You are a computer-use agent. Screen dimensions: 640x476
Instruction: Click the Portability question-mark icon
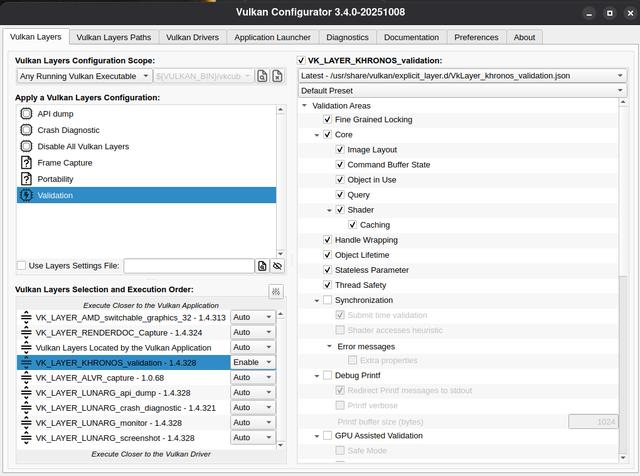click(26, 179)
